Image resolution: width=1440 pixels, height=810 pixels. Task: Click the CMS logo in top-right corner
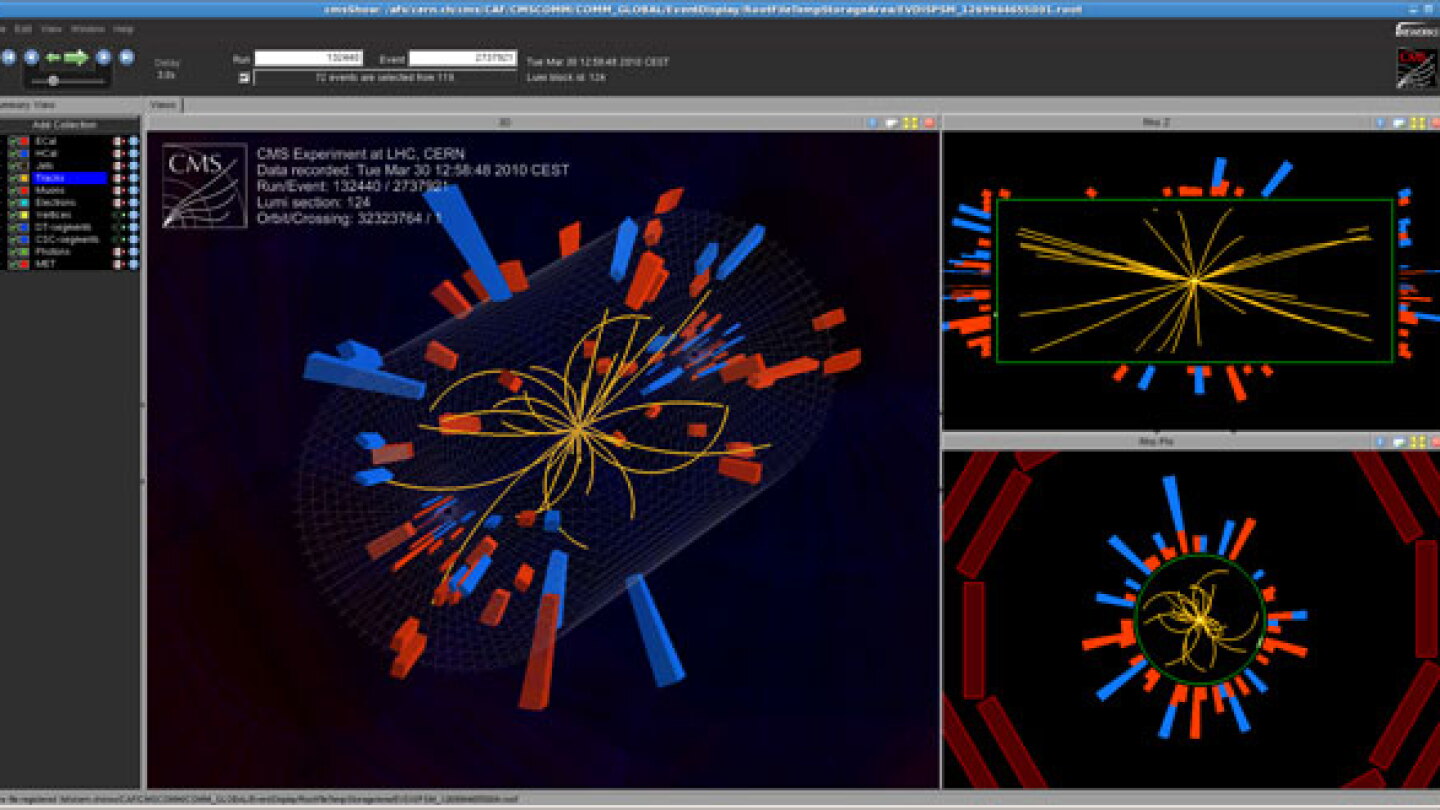click(x=1416, y=68)
